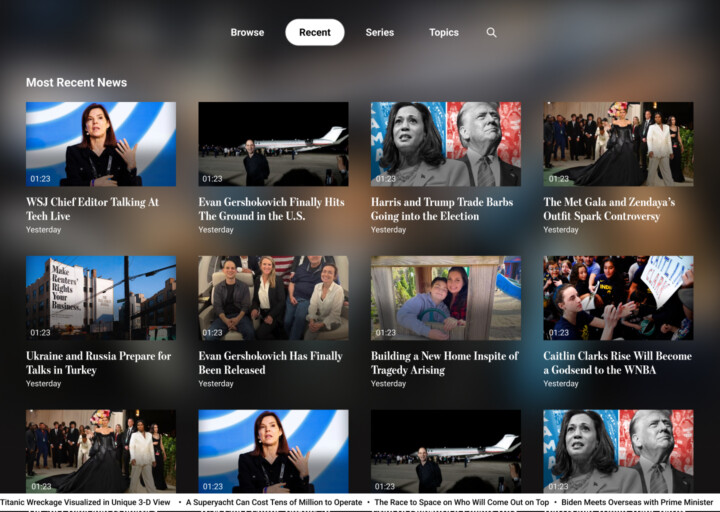Click headline 'Building a New Home Inspite of Tragedy Arising'

point(444,363)
